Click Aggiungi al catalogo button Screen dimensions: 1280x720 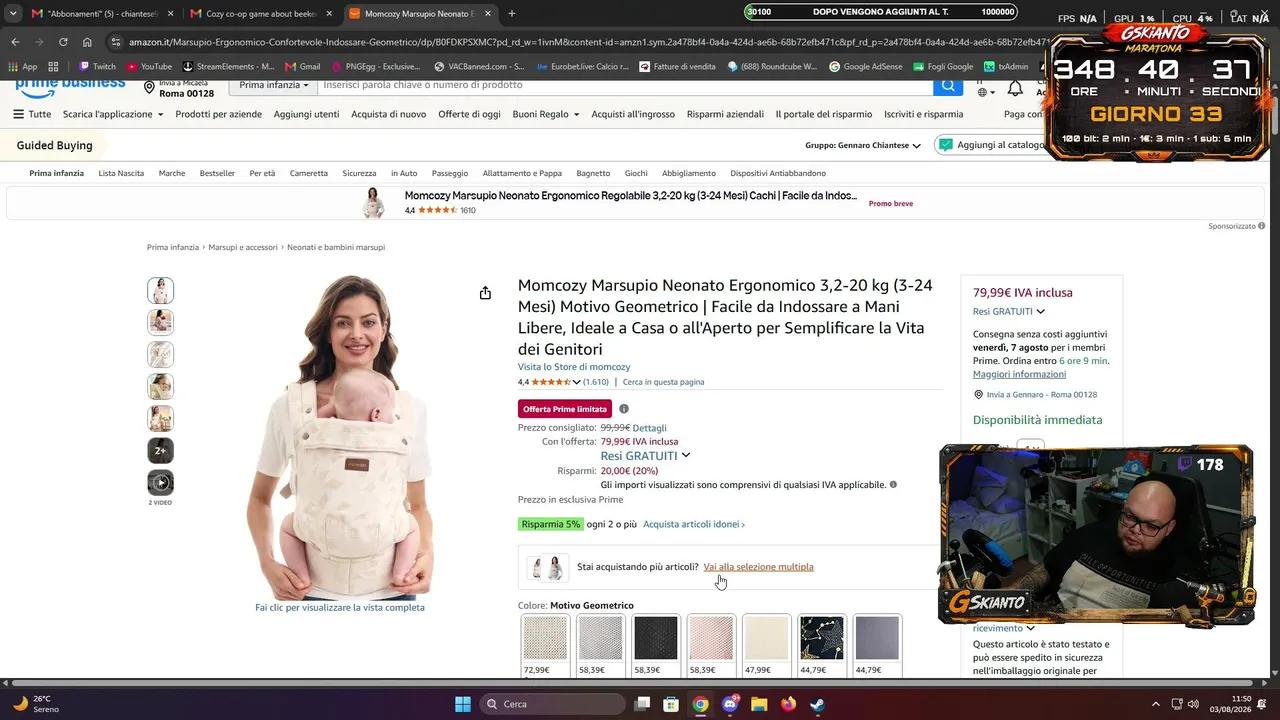990,145
